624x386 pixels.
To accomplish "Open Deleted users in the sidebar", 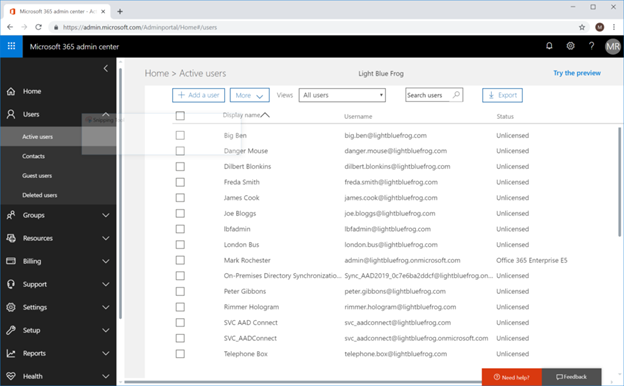I will [39, 195].
